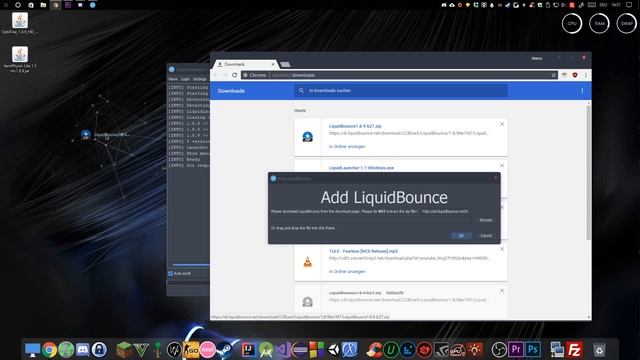The width and height of the screenshot is (640, 360).
Task: Open the Recycle Bin in the dock
Action: pyautogui.click(x=599, y=350)
